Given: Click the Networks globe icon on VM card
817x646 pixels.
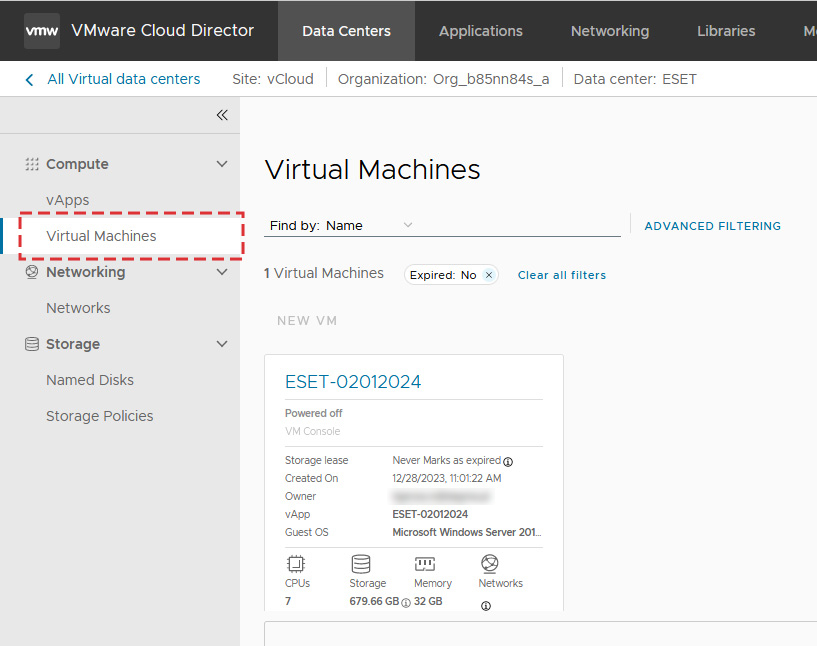Looking at the screenshot, I should click(489, 564).
